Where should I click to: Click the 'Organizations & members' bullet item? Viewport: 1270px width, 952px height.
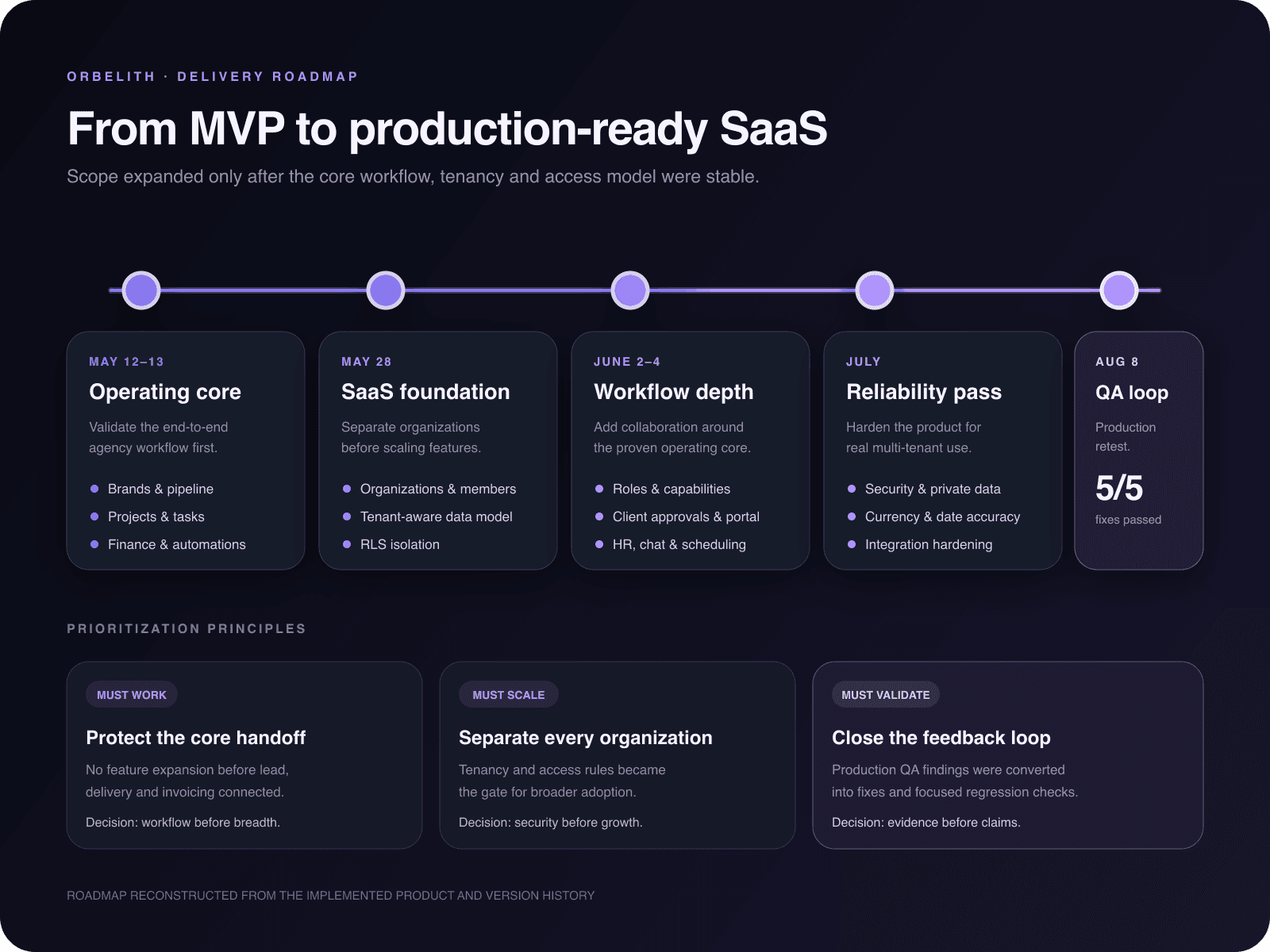(x=429, y=489)
